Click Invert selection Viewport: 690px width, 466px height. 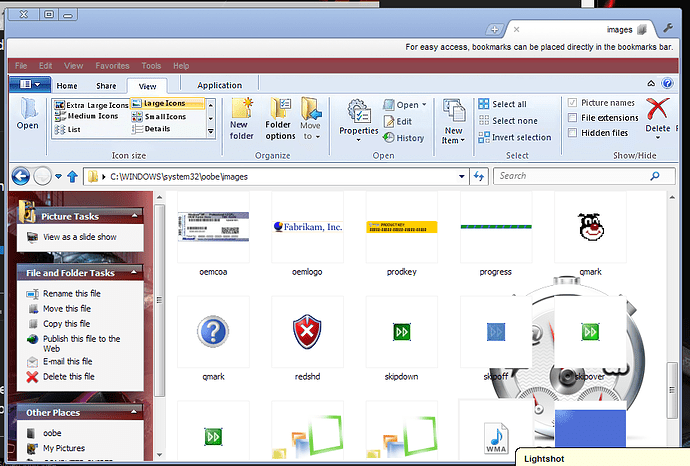pyautogui.click(x=515, y=137)
